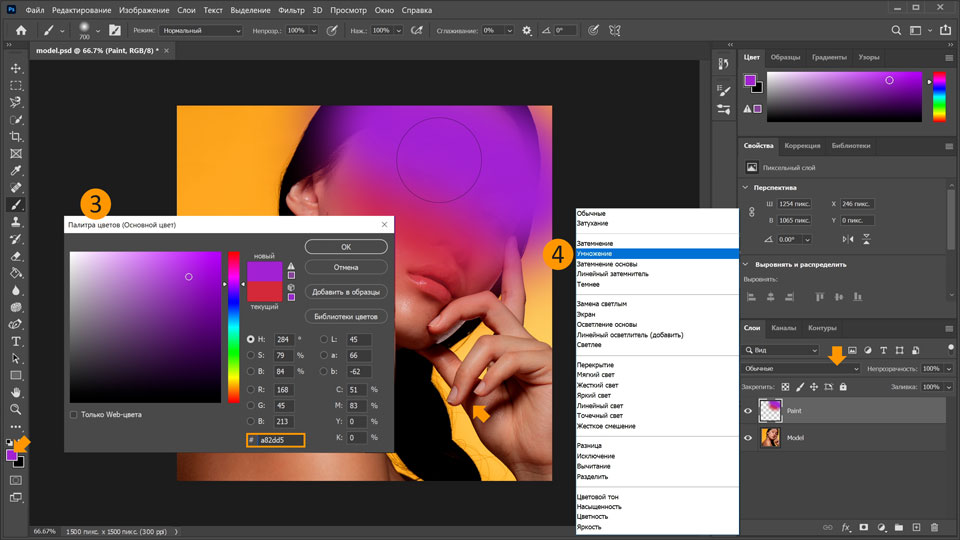
Task: Delete layer with trash icon
Action: click(934, 527)
